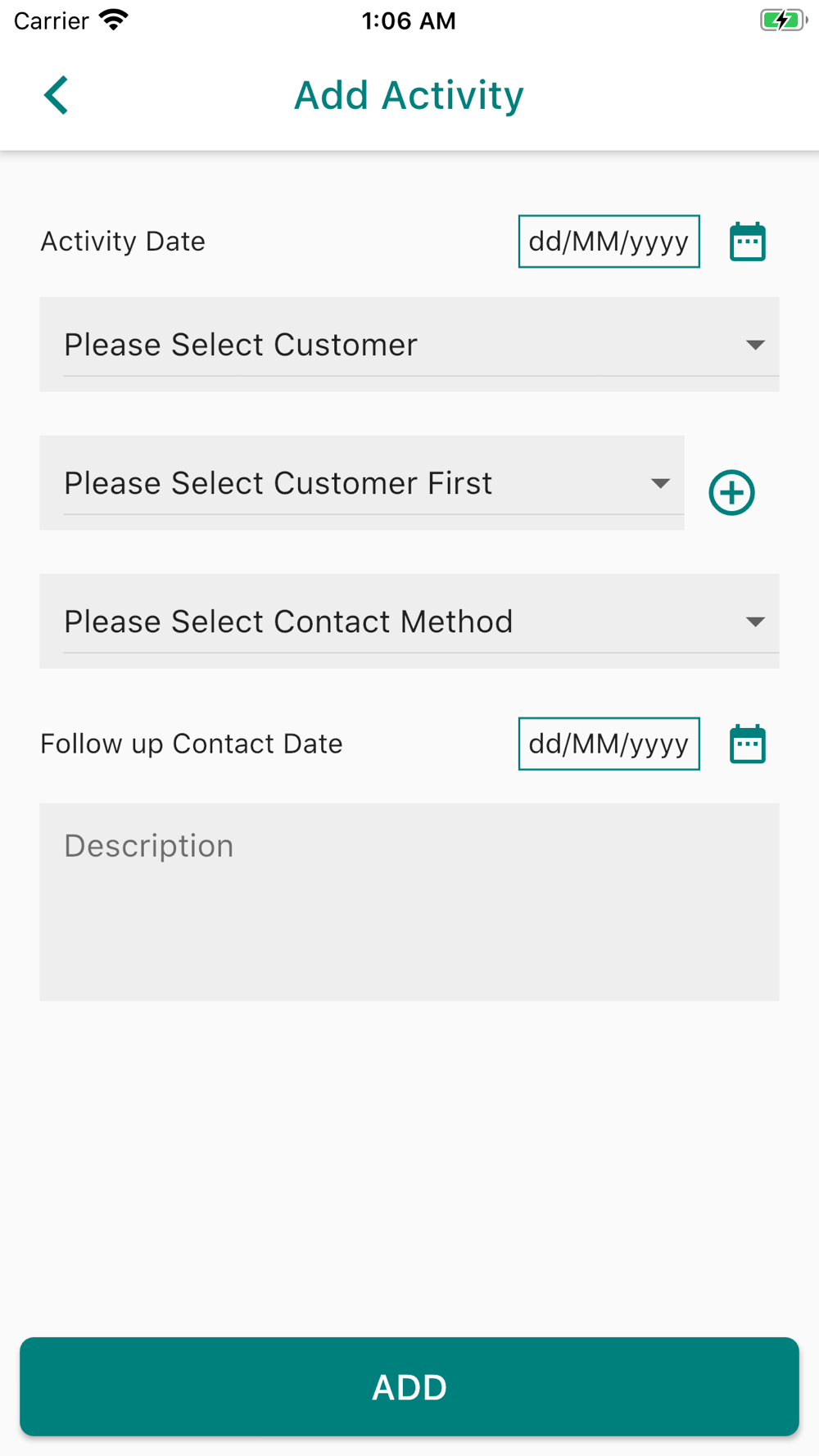This screenshot has width=819, height=1456.
Task: Tap the Add Activity title
Action: (x=409, y=95)
